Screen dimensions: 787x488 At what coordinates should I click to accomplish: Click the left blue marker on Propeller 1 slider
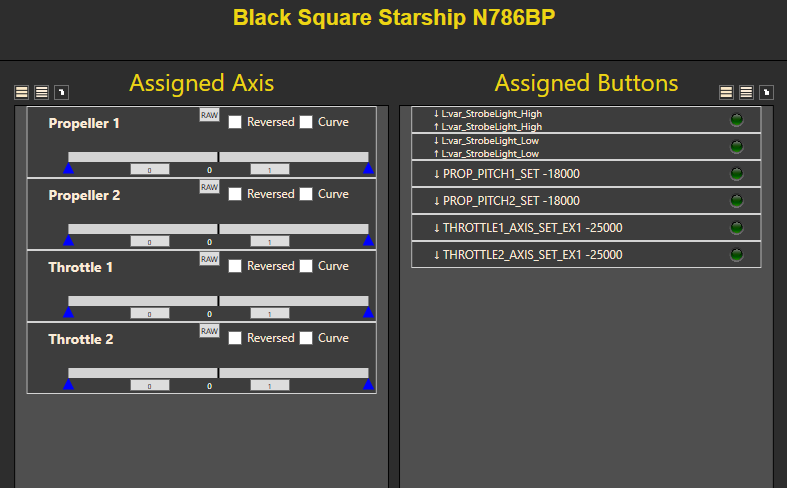pyautogui.click(x=68, y=169)
